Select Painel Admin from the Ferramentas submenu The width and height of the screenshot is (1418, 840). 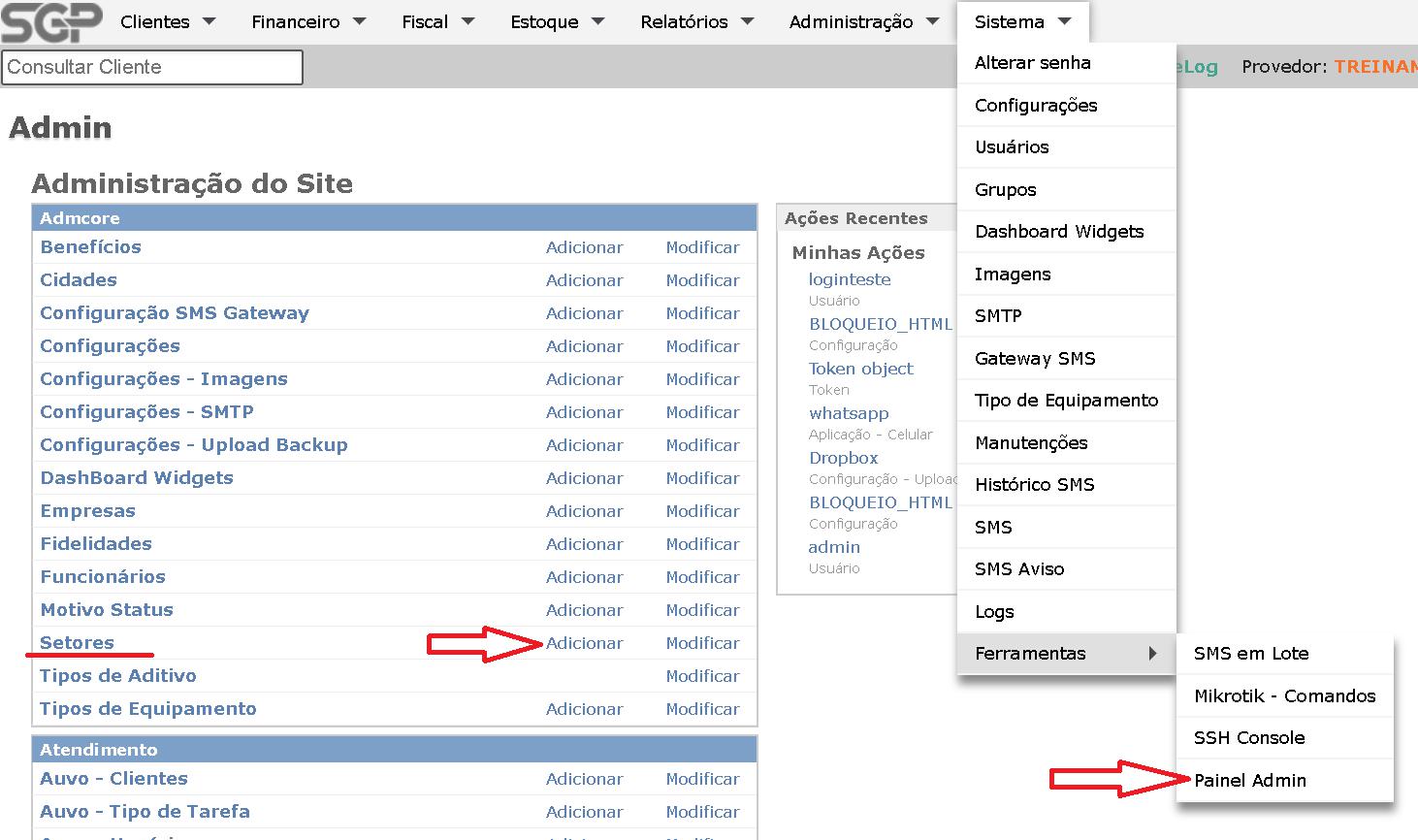tap(1249, 780)
